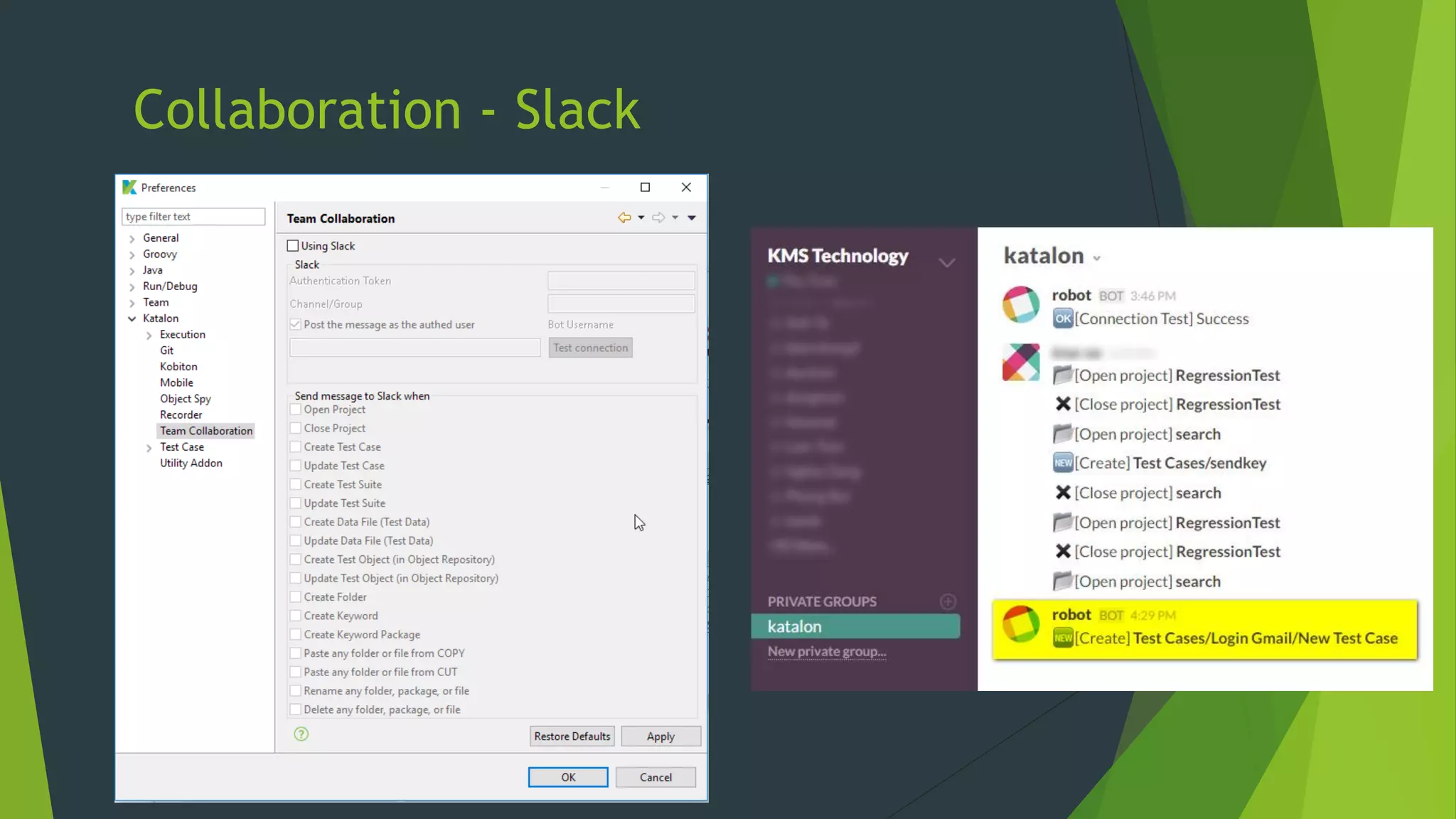Select Recorder in the preferences tree
1456x819 pixels.
(x=181, y=414)
